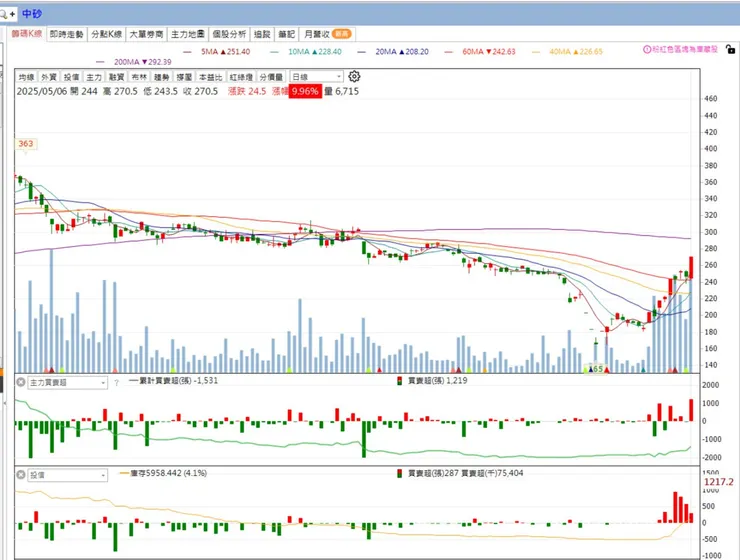Viewport: 740px width, 560px height.
Task: Switch to the 主力地圖 tab
Action: (187, 34)
